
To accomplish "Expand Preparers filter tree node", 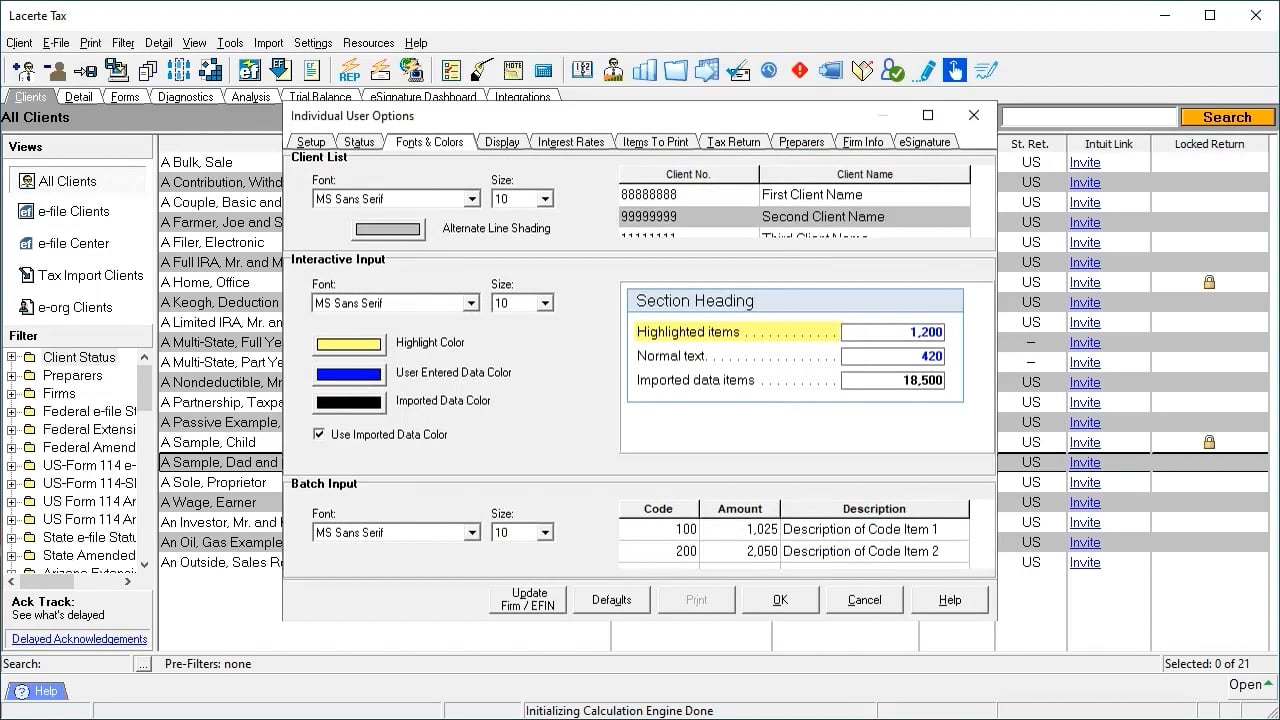I will point(12,375).
